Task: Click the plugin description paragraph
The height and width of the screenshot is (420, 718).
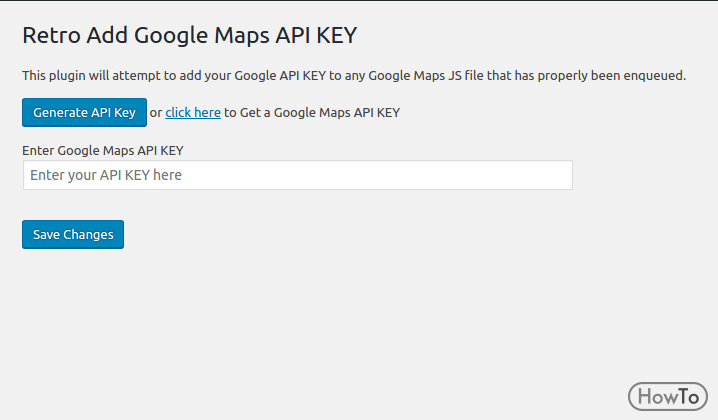Action: pos(354,76)
